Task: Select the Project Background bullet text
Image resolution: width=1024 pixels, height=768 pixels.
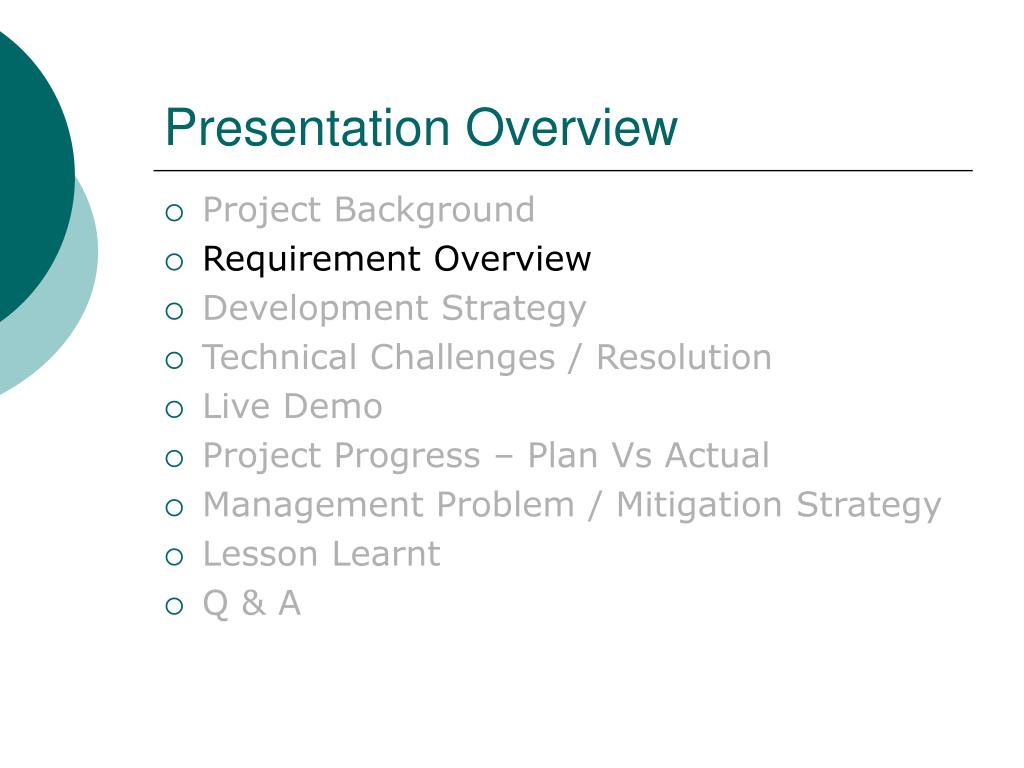Action: pyautogui.click(x=368, y=210)
